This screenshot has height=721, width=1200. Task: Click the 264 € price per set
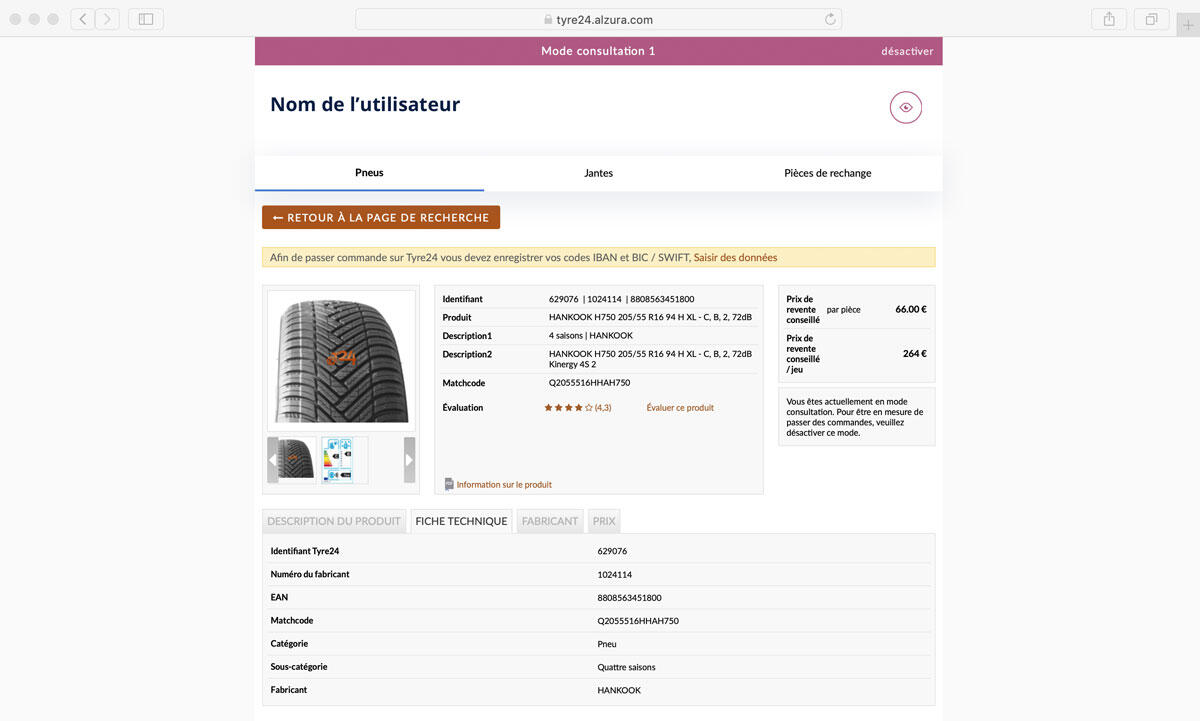point(915,353)
